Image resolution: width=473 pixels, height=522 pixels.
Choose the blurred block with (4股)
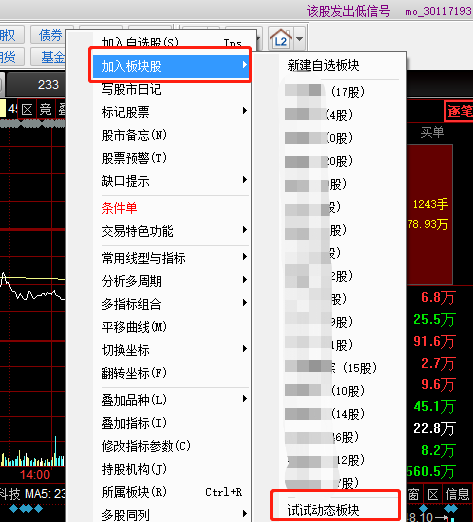pyautogui.click(x=342, y=115)
